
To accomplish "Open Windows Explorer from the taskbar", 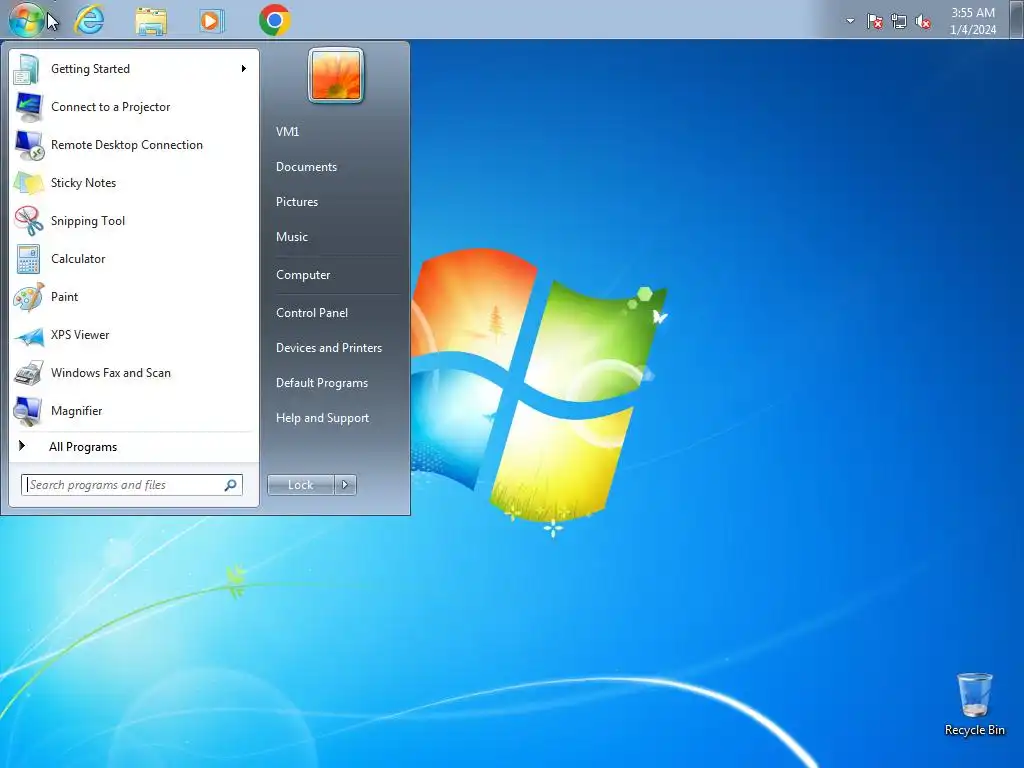I will pyautogui.click(x=151, y=21).
